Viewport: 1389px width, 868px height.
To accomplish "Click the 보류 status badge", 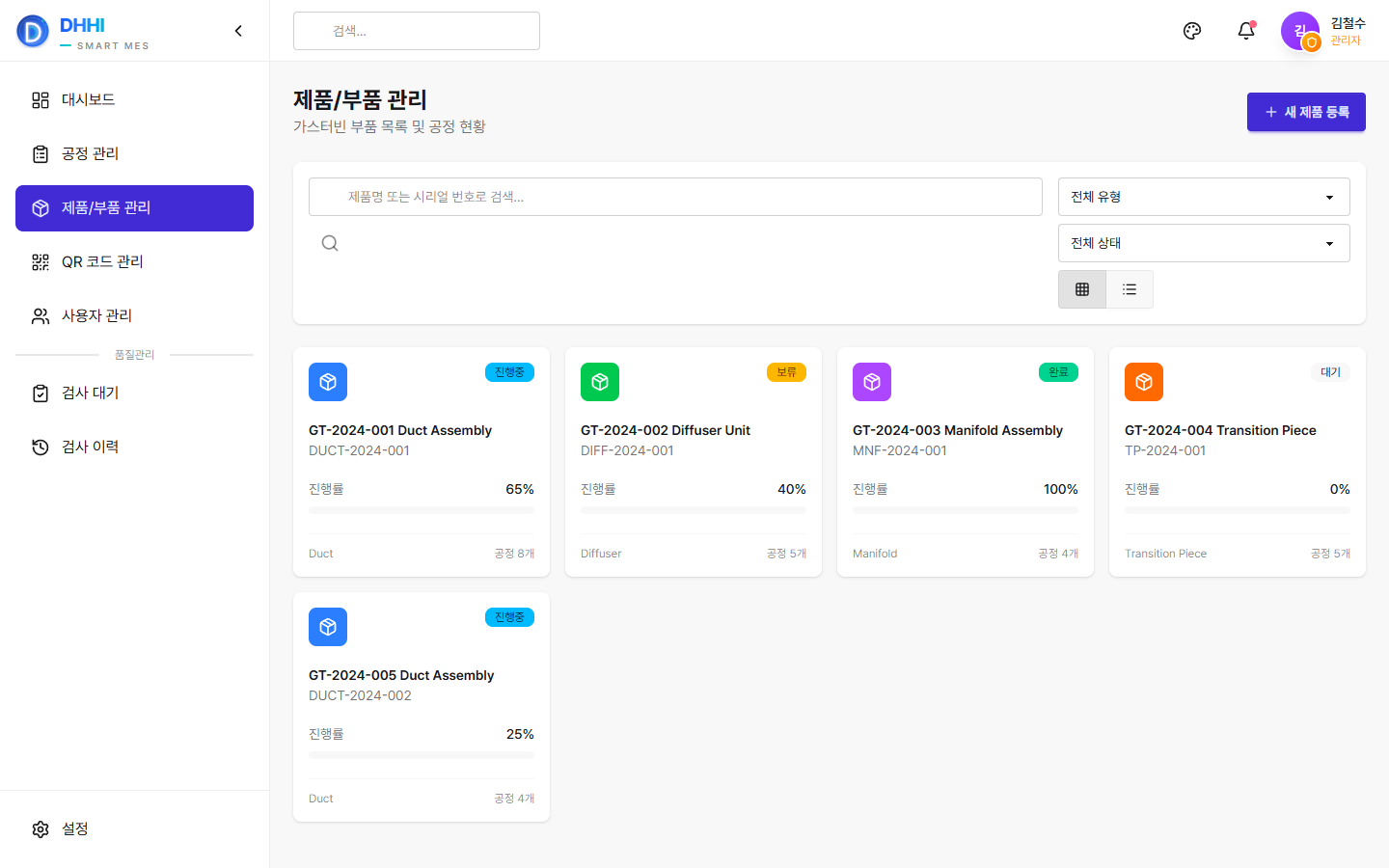I will tap(786, 372).
